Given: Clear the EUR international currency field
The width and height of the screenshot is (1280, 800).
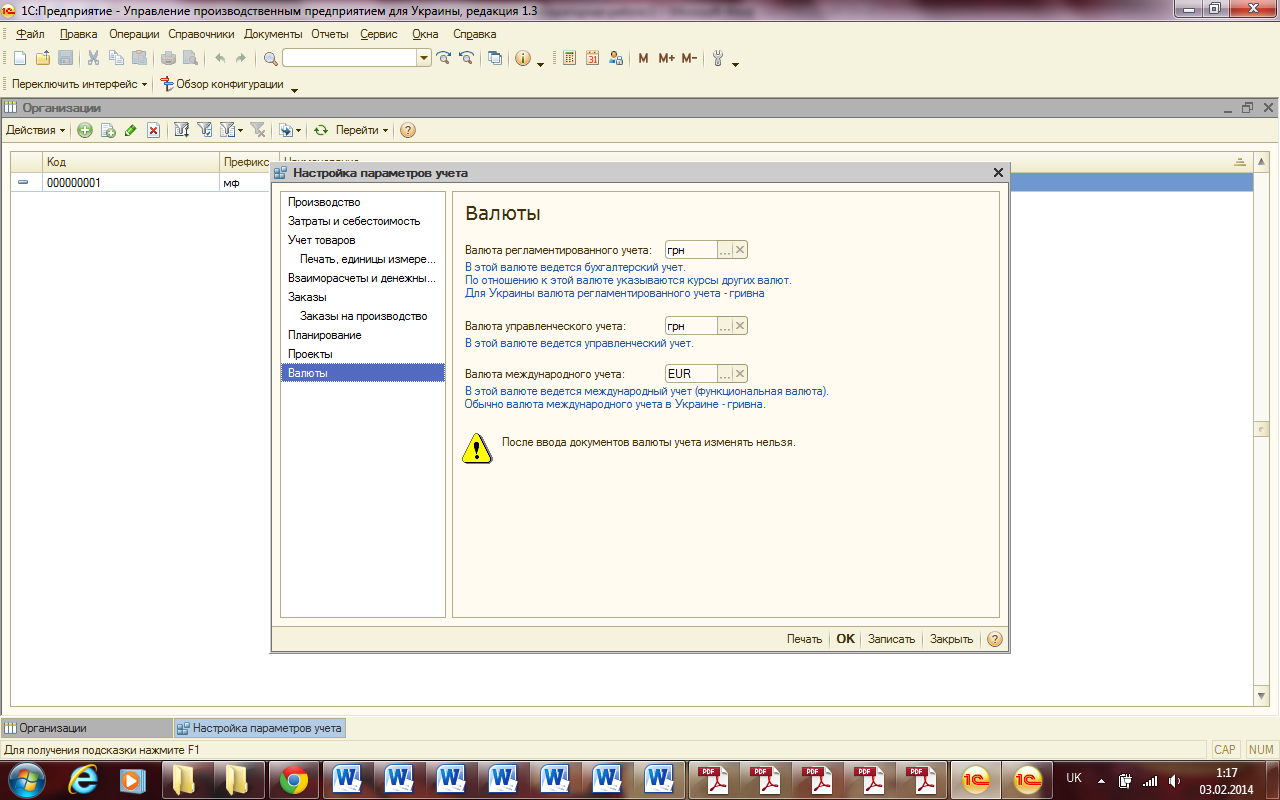Looking at the screenshot, I should pyautogui.click(x=740, y=374).
